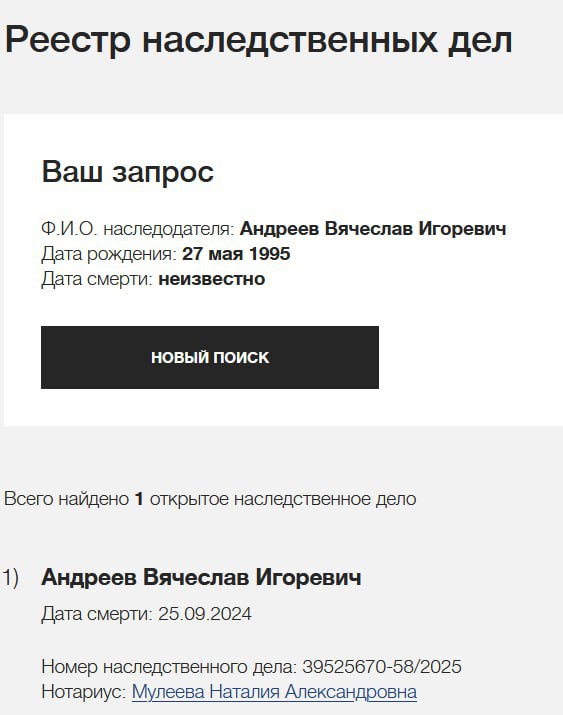Click the birth date value 27 мая 1995
The image size is (563, 715).
click(x=236, y=254)
